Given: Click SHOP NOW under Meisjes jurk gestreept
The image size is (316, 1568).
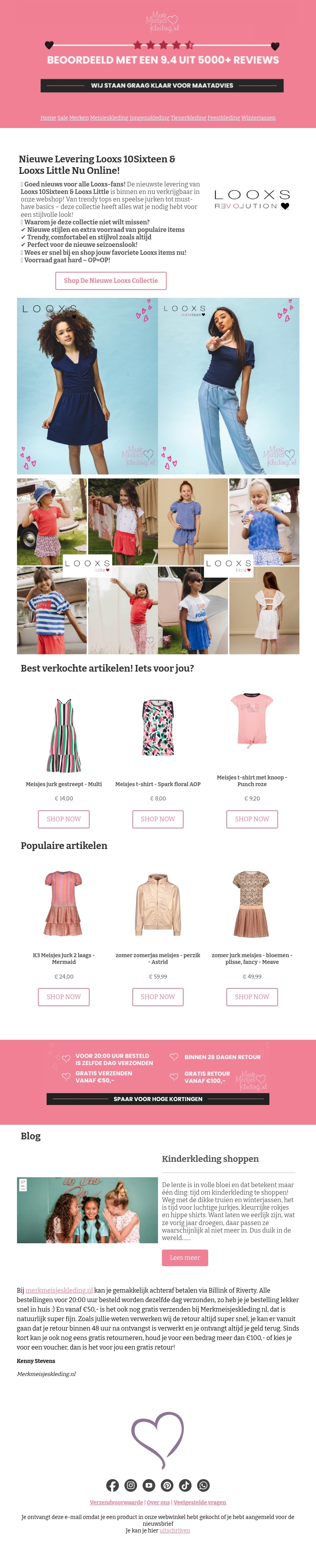Looking at the screenshot, I should [64, 819].
